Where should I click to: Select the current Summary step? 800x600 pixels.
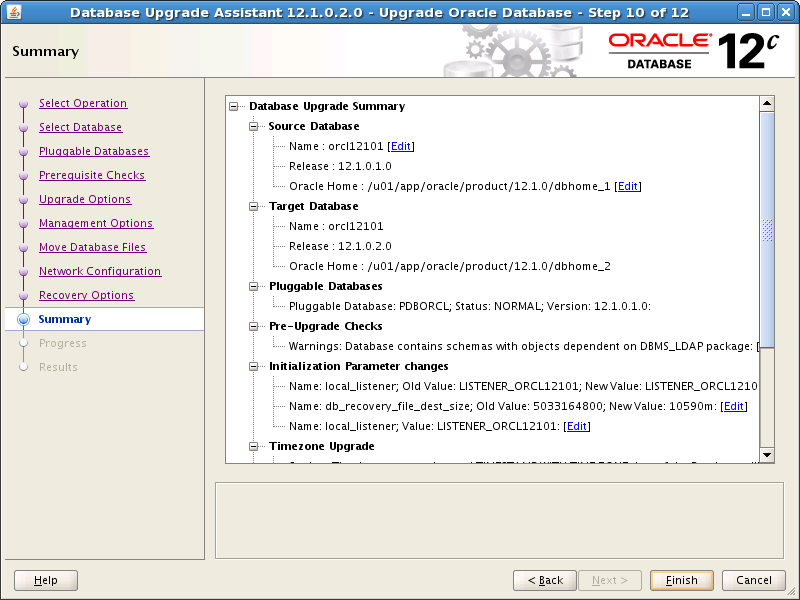[x=65, y=319]
